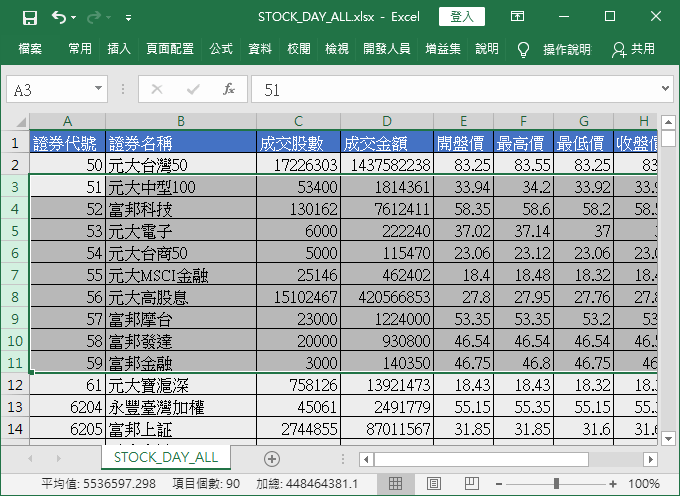Open the 校閱 ribbon tab
The height and width of the screenshot is (496, 680).
(299, 49)
